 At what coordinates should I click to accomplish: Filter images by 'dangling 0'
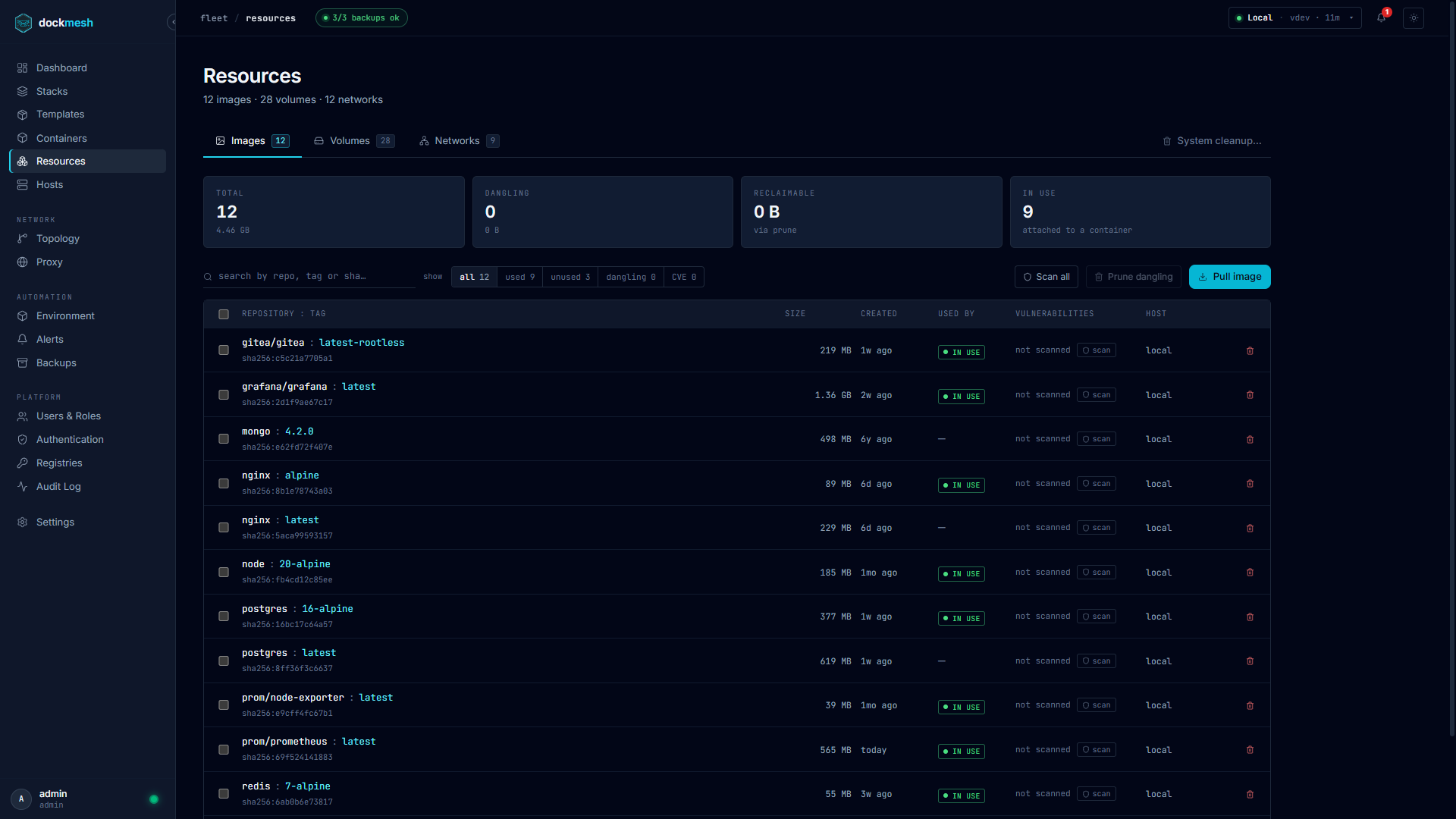[631, 277]
